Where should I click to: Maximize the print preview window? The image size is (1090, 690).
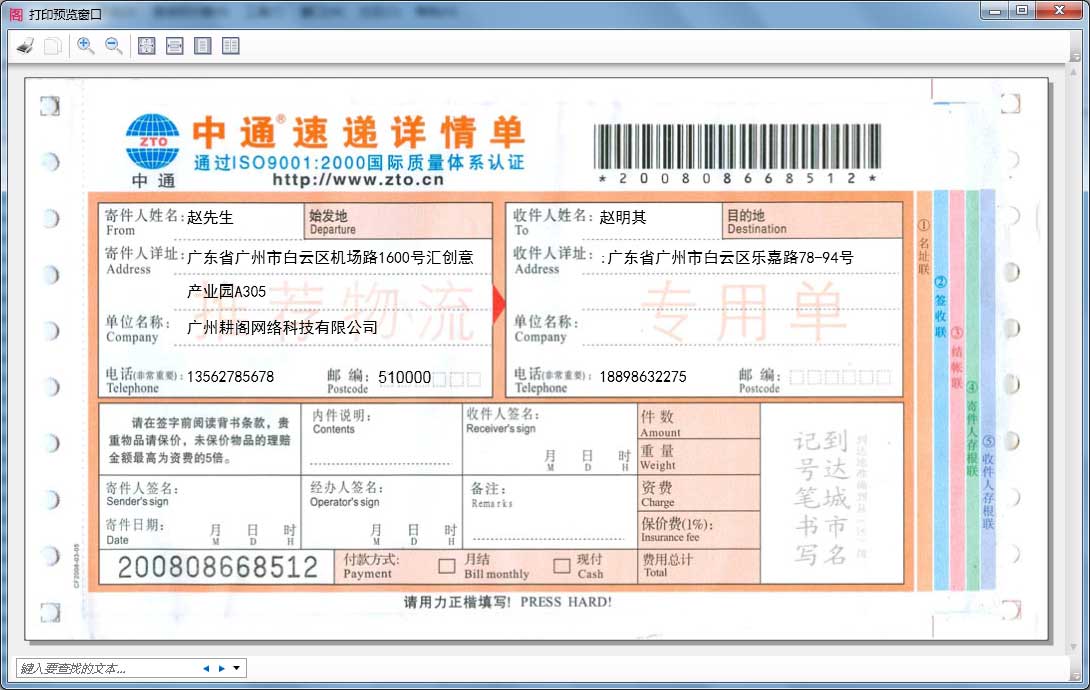click(1022, 10)
